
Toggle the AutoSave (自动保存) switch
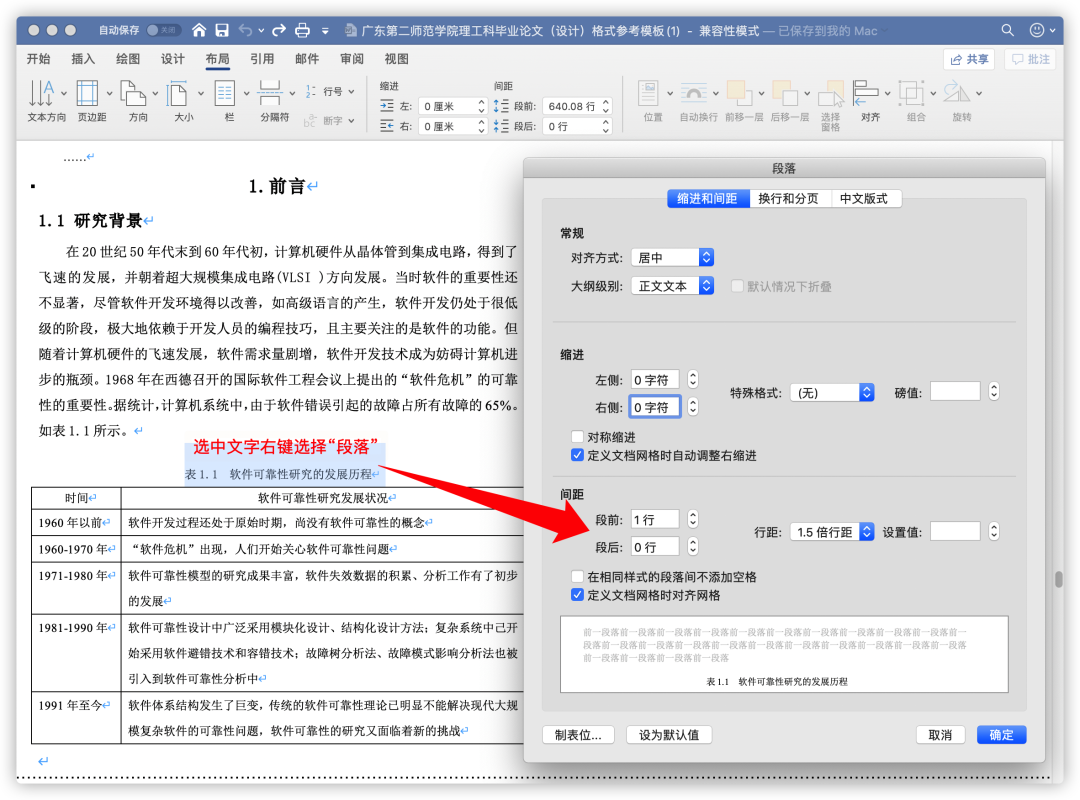(163, 30)
